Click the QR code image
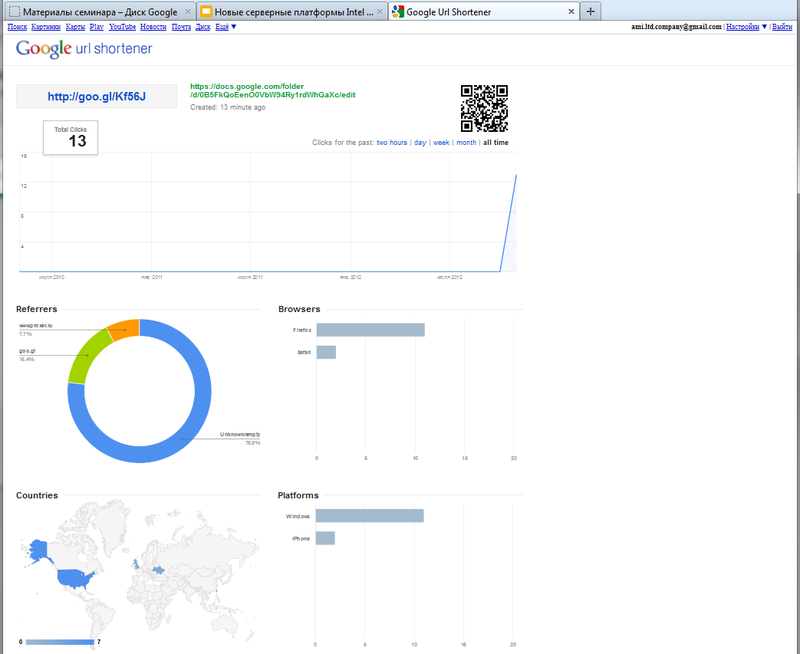This screenshot has height=654, width=800. pos(484,108)
